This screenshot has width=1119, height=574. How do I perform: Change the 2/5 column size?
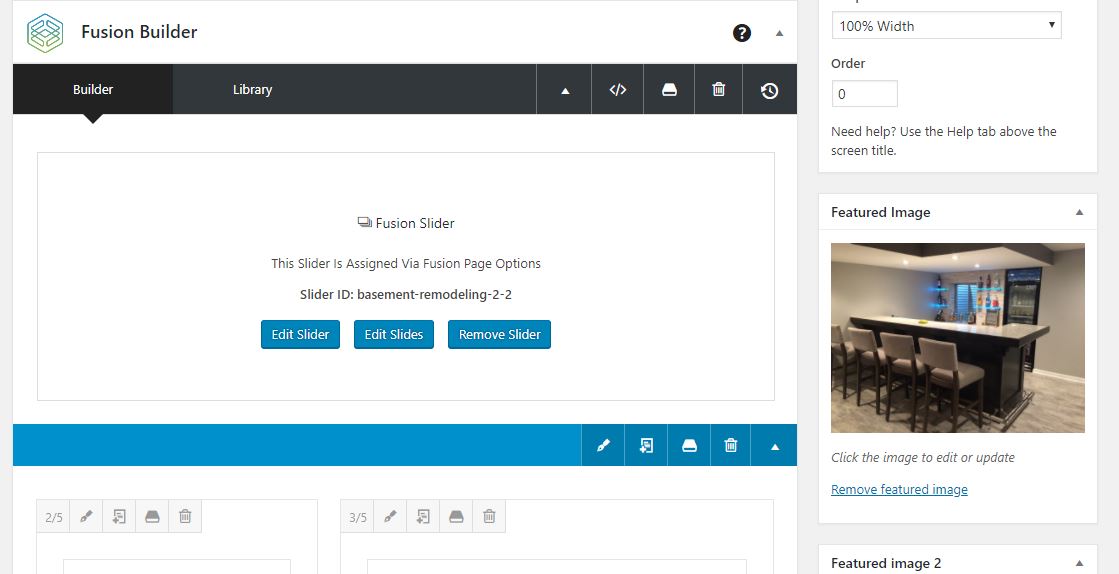(54, 517)
